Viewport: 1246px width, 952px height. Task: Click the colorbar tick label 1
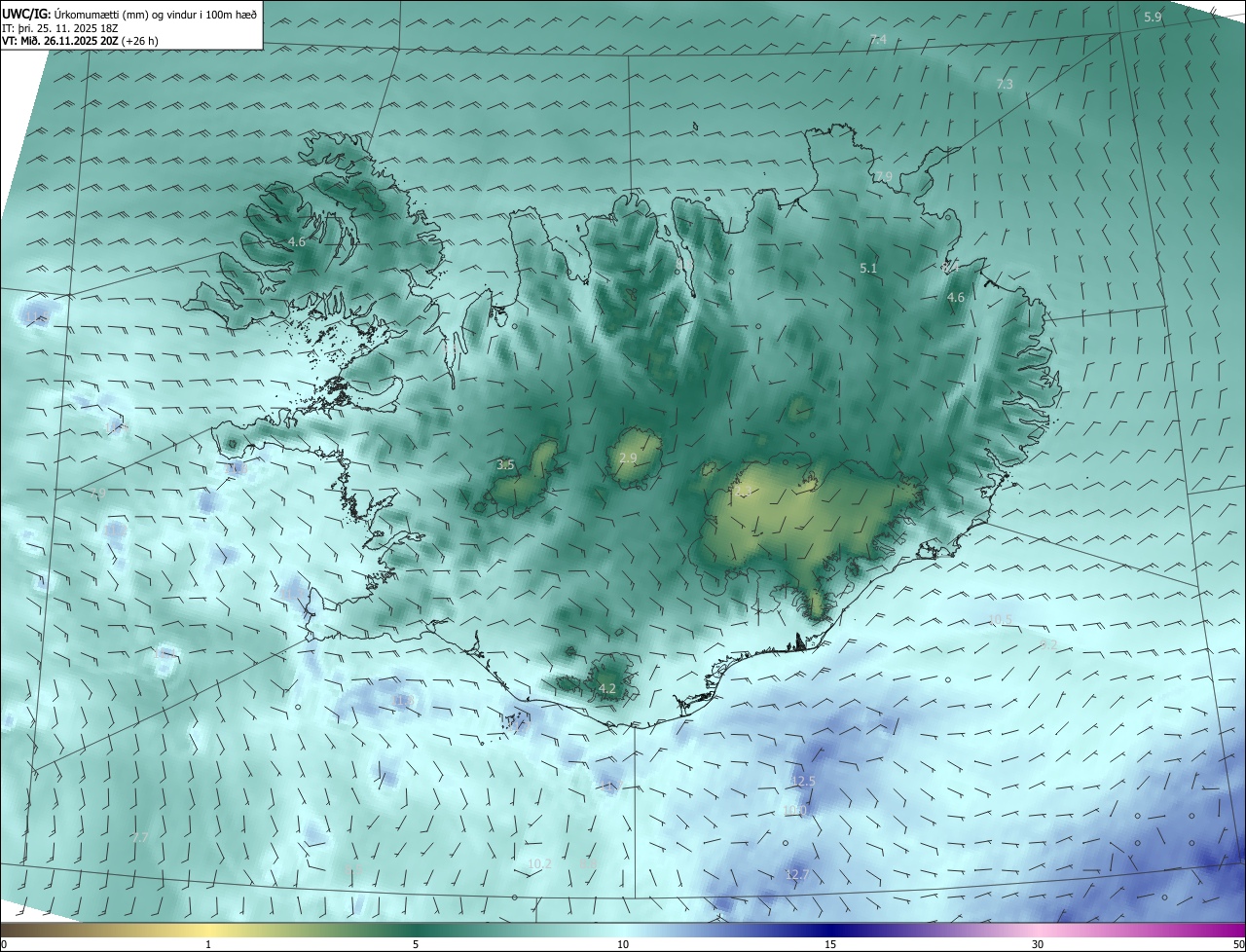[x=208, y=944]
